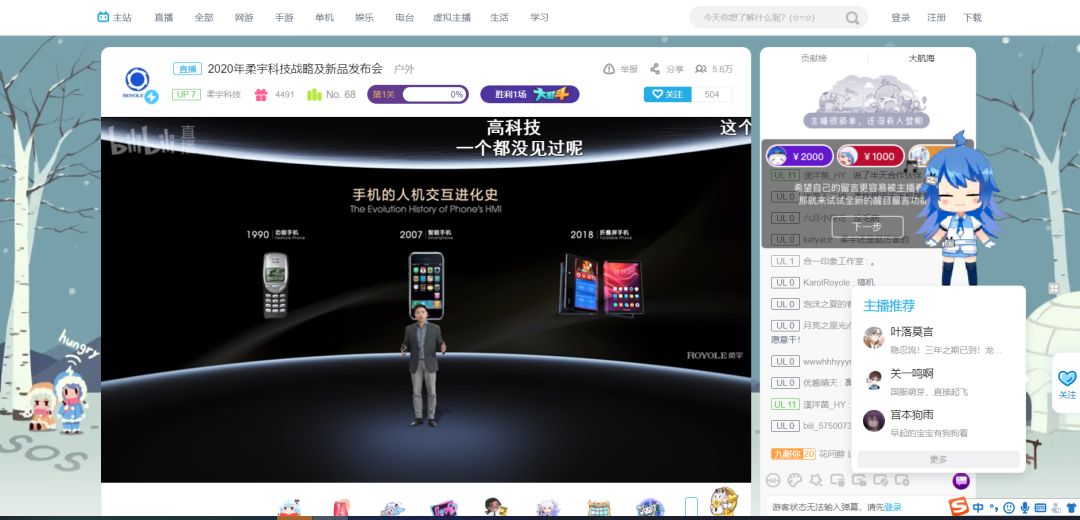Expand 更多 in the 主播推荐 panel

tap(938, 459)
